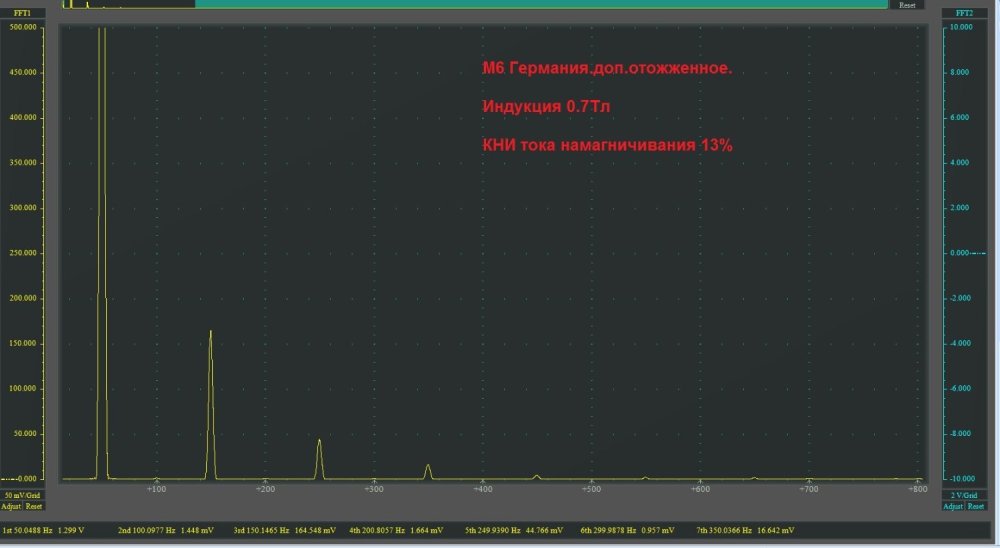
Task: Click the 1st harmonic 50.0488 Hz readout
Action: [43, 529]
